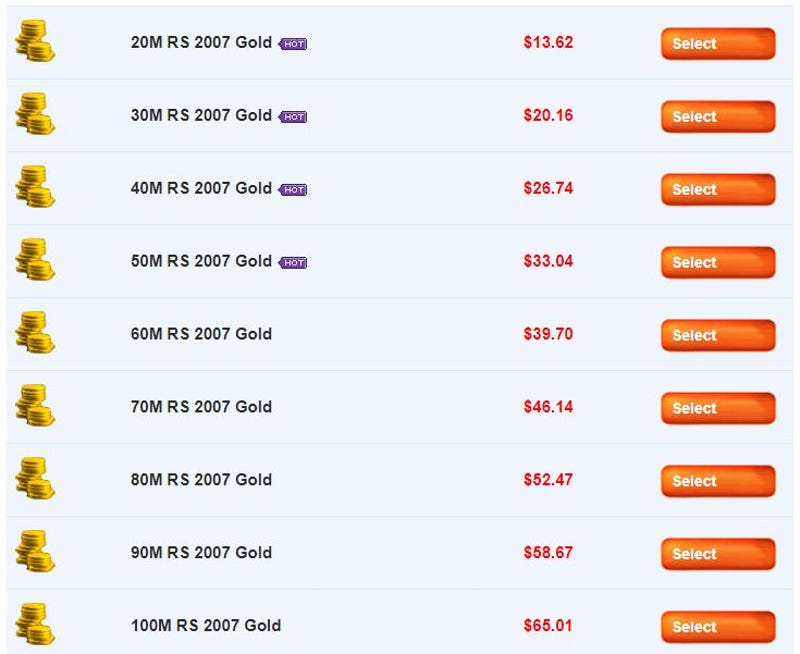Click the gold coins icon for 100M gold
The image size is (800, 654).
tap(35, 624)
